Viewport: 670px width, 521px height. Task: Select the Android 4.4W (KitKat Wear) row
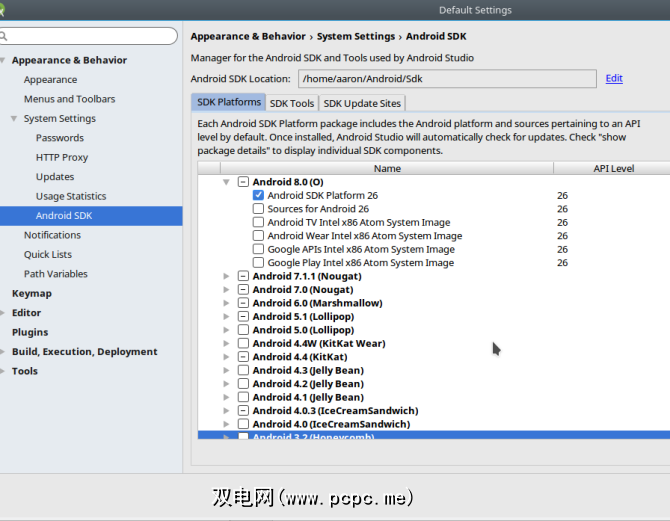tap(434, 343)
